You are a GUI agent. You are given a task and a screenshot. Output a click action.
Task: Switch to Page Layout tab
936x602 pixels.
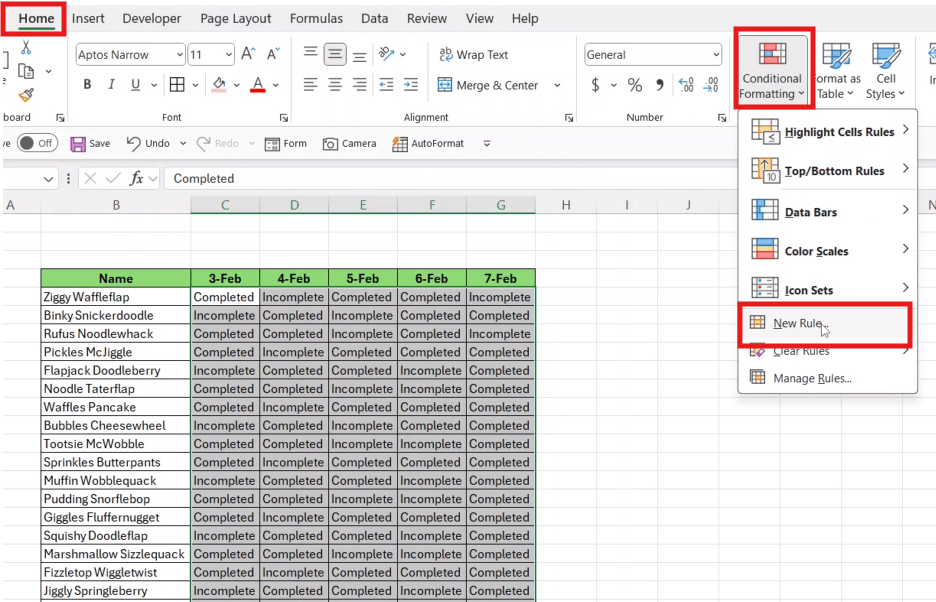[x=235, y=19]
